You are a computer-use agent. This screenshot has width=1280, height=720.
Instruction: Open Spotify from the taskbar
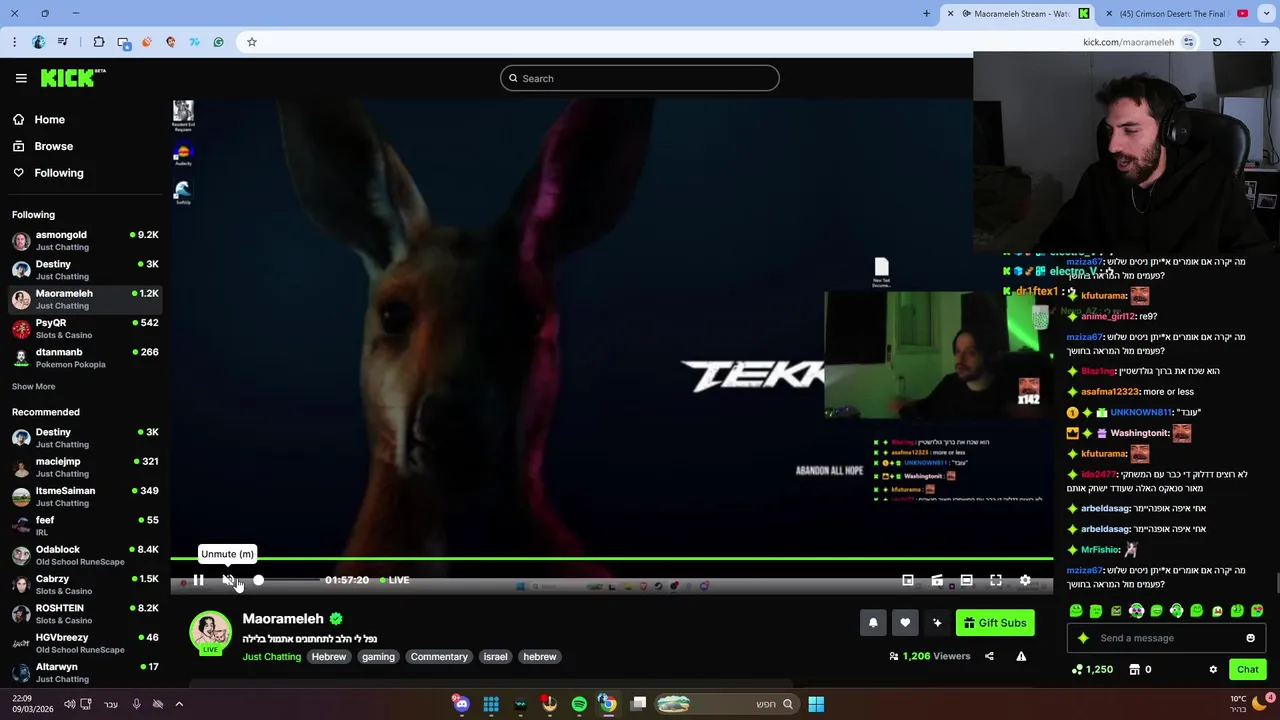579,704
